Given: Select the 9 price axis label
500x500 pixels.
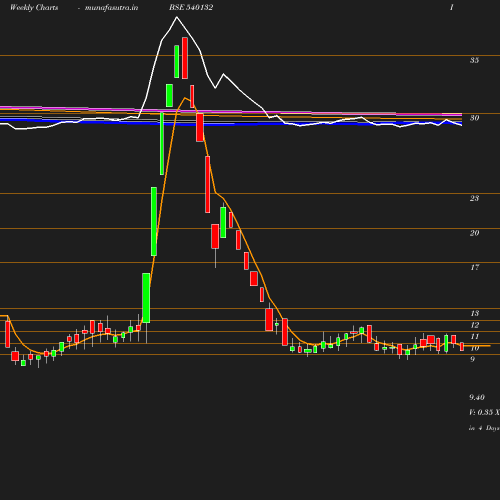Looking at the screenshot, I should pos(472,359).
